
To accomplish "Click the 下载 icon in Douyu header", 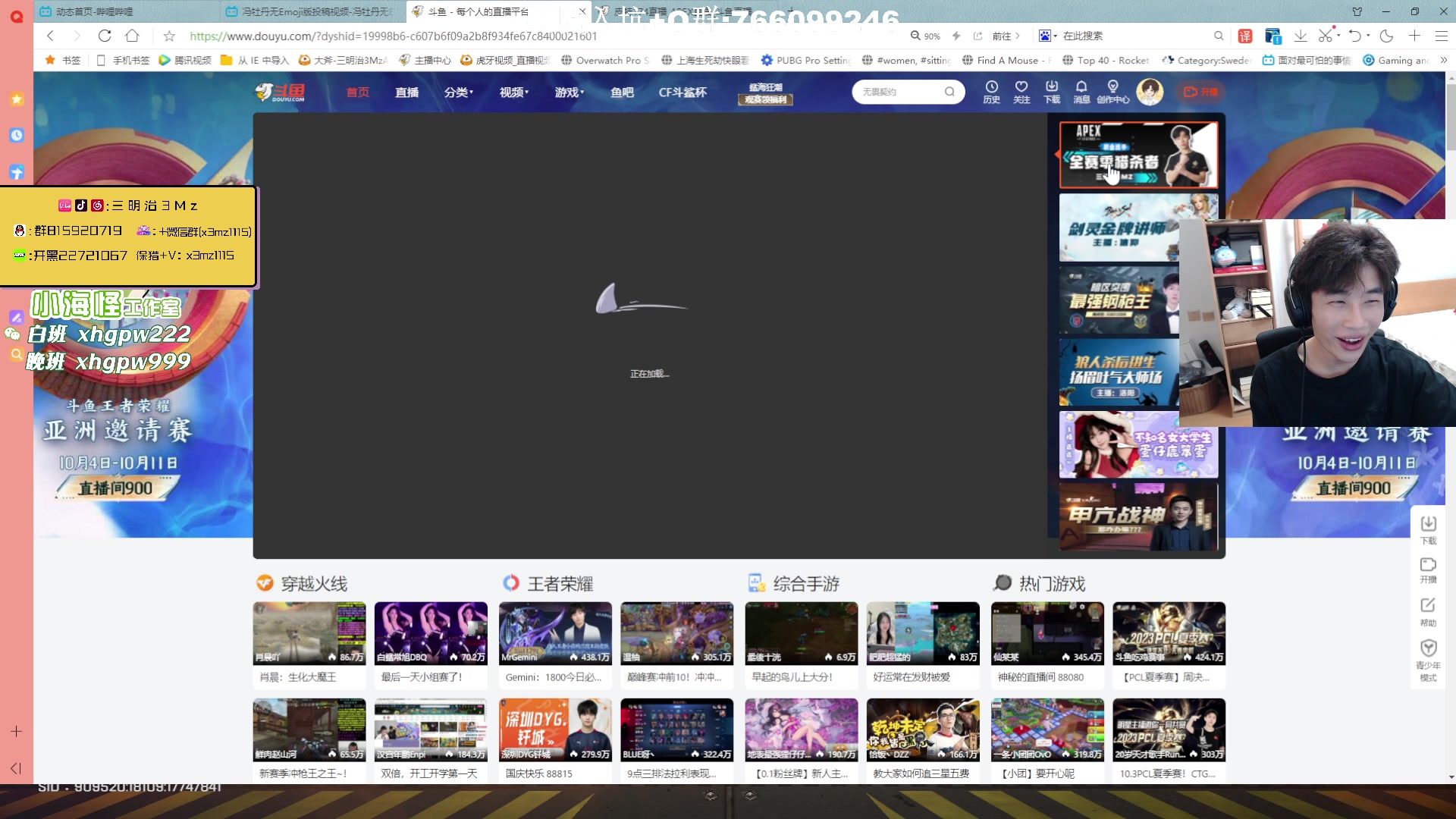I will 1052,92.
